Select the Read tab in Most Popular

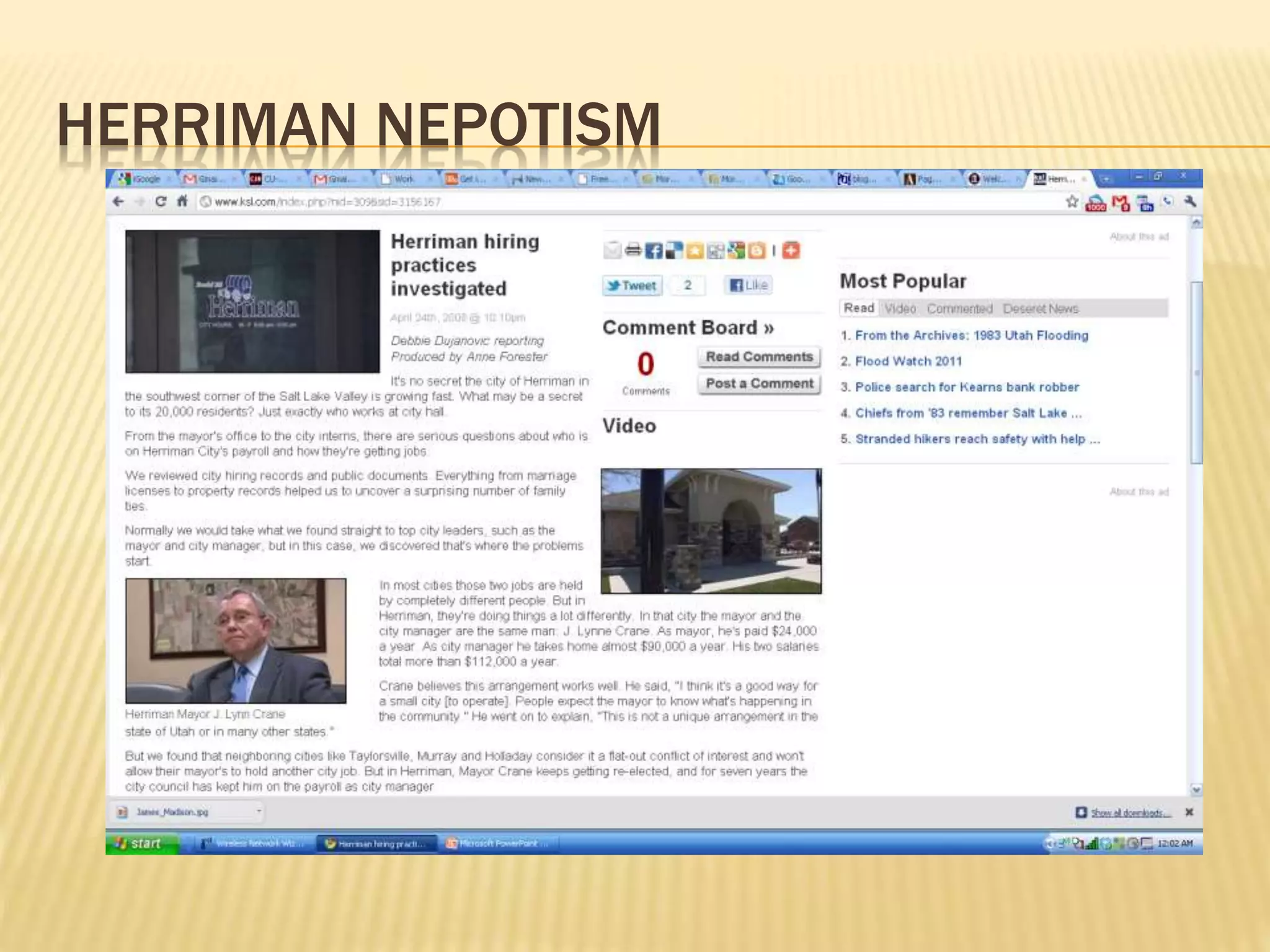click(859, 308)
